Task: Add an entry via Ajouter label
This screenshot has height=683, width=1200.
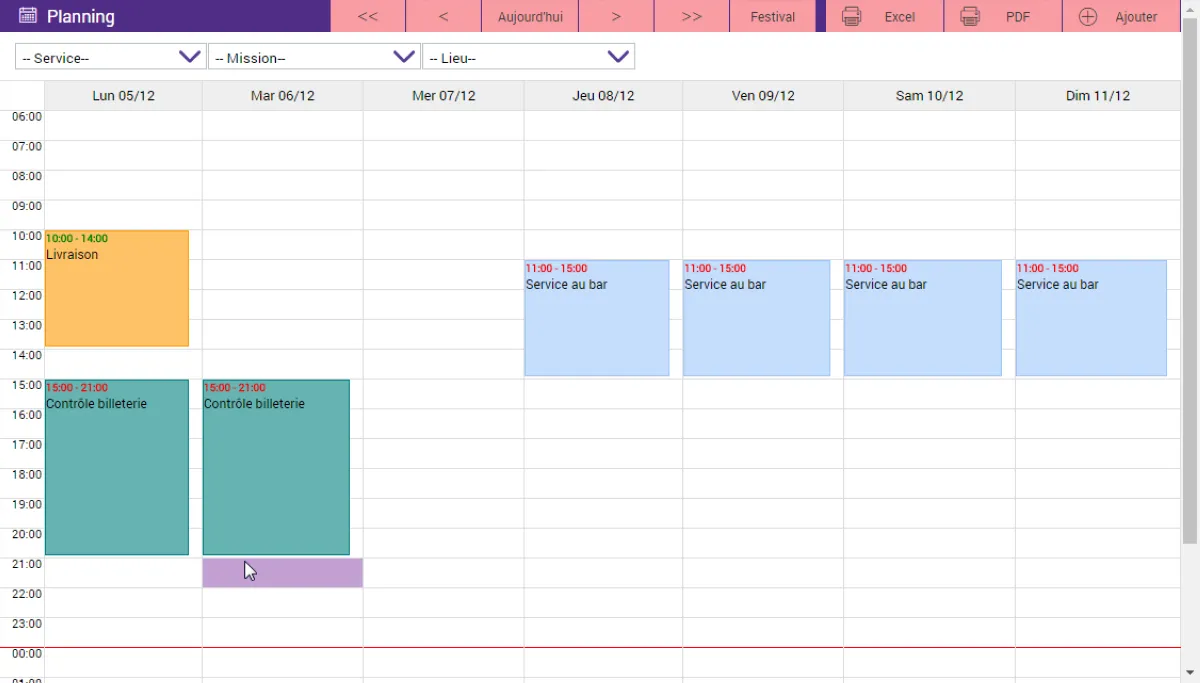Action: click(1136, 17)
